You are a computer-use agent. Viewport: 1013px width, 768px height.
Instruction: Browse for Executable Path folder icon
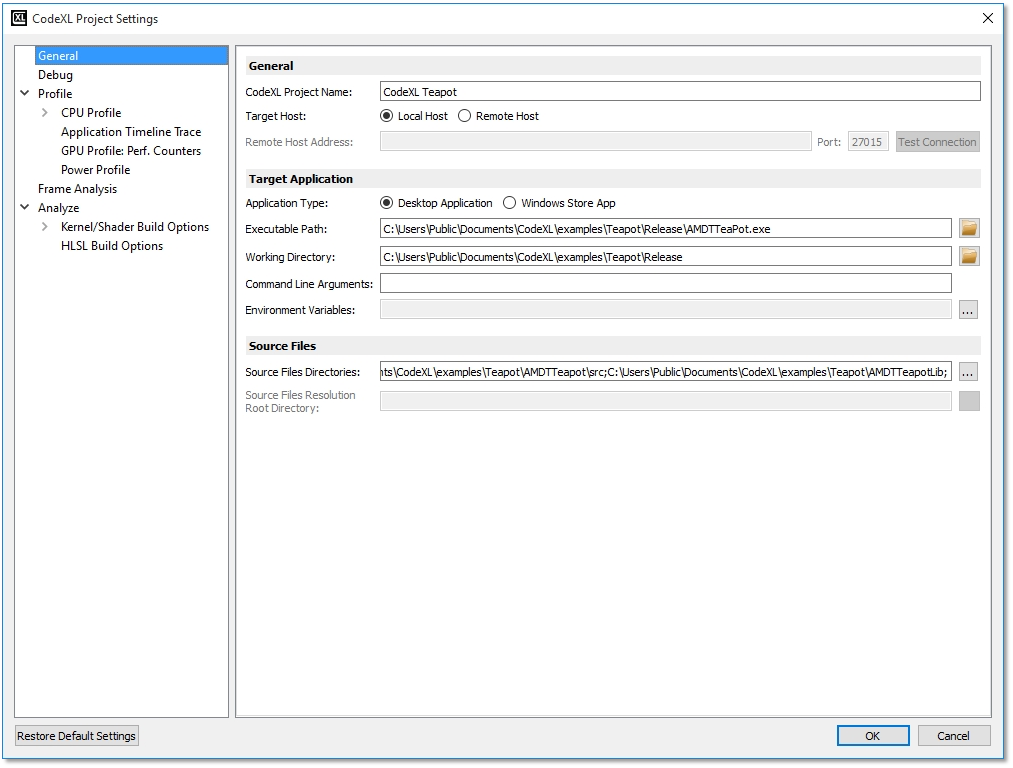click(968, 229)
